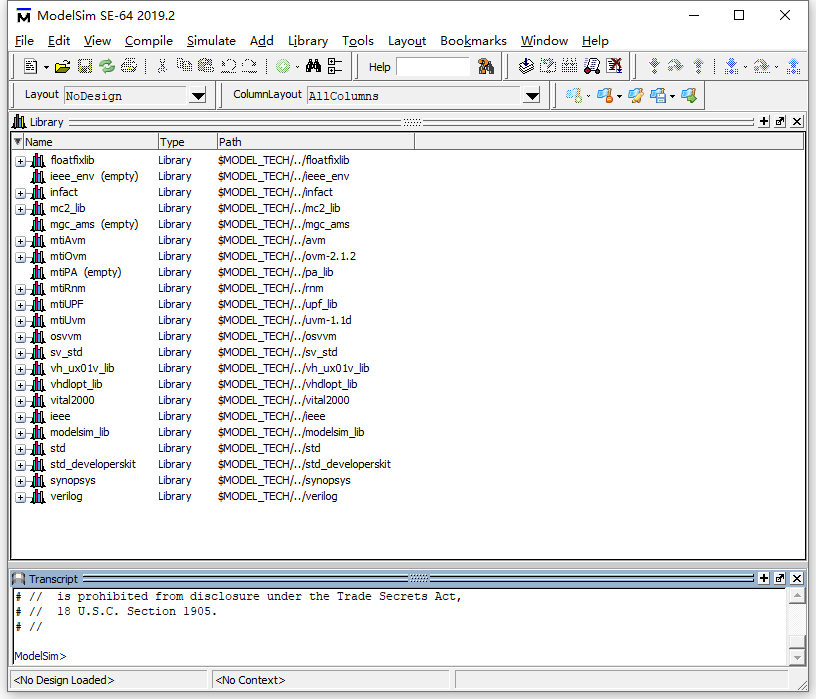816x699 pixels.
Task: Expand the ieee library node
Action: pyautogui.click(x=20, y=417)
